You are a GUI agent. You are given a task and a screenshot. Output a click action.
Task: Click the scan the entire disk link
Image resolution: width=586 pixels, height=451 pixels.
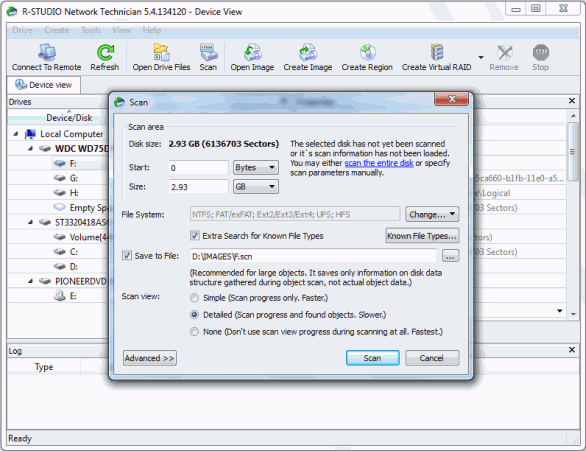[x=379, y=163]
